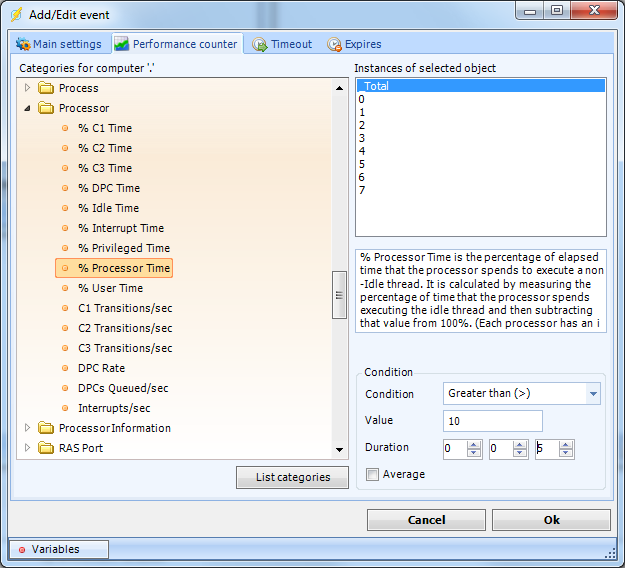Select the _Total instance

pos(481,86)
